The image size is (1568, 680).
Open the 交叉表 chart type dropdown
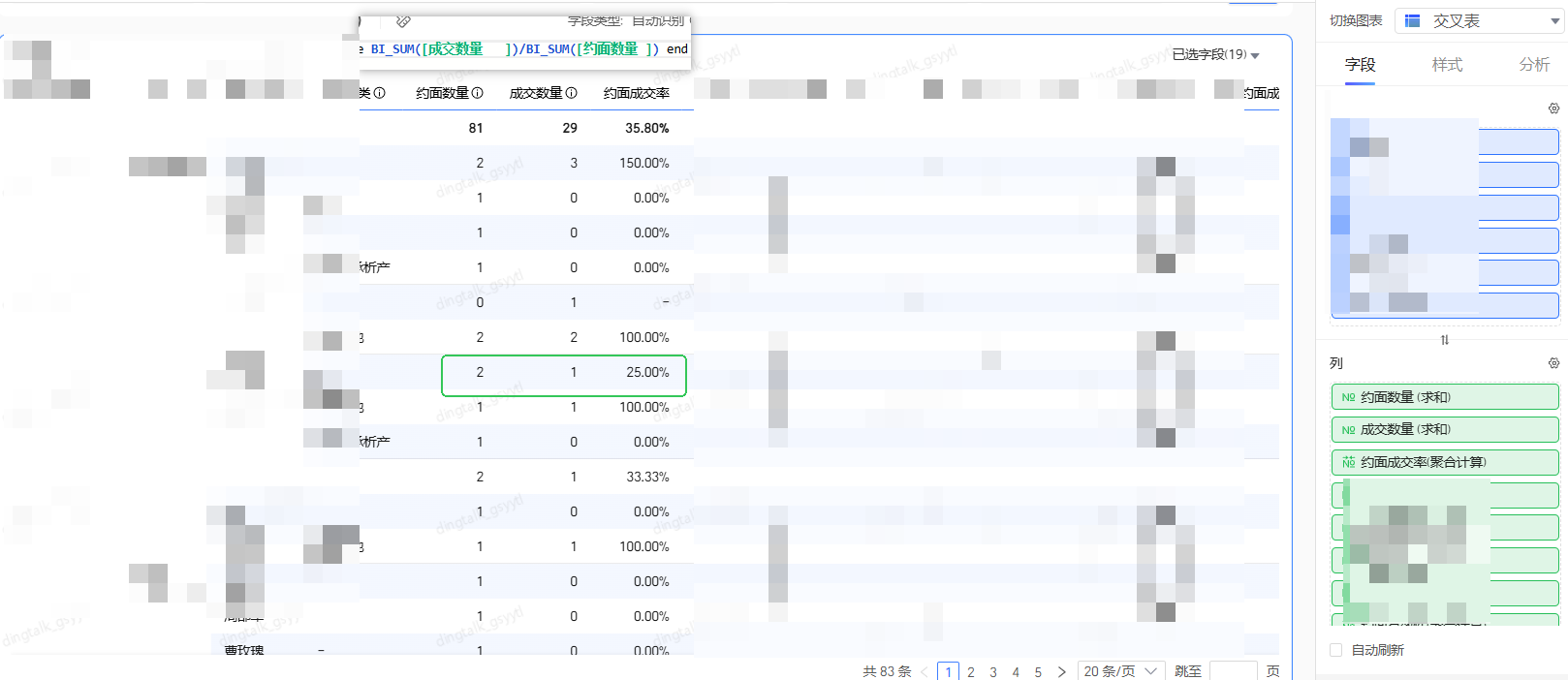click(x=1479, y=20)
